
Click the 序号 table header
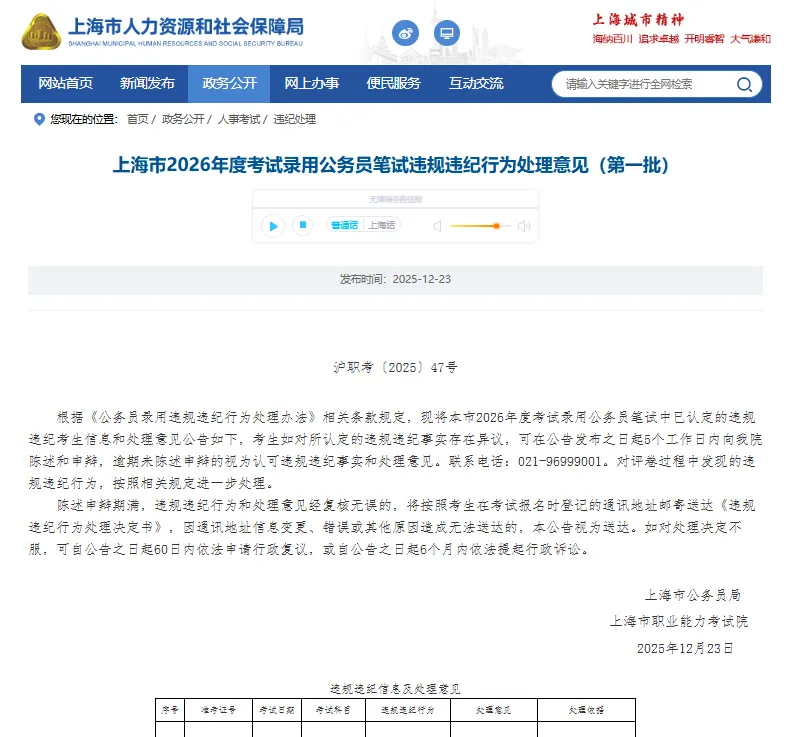click(170, 710)
